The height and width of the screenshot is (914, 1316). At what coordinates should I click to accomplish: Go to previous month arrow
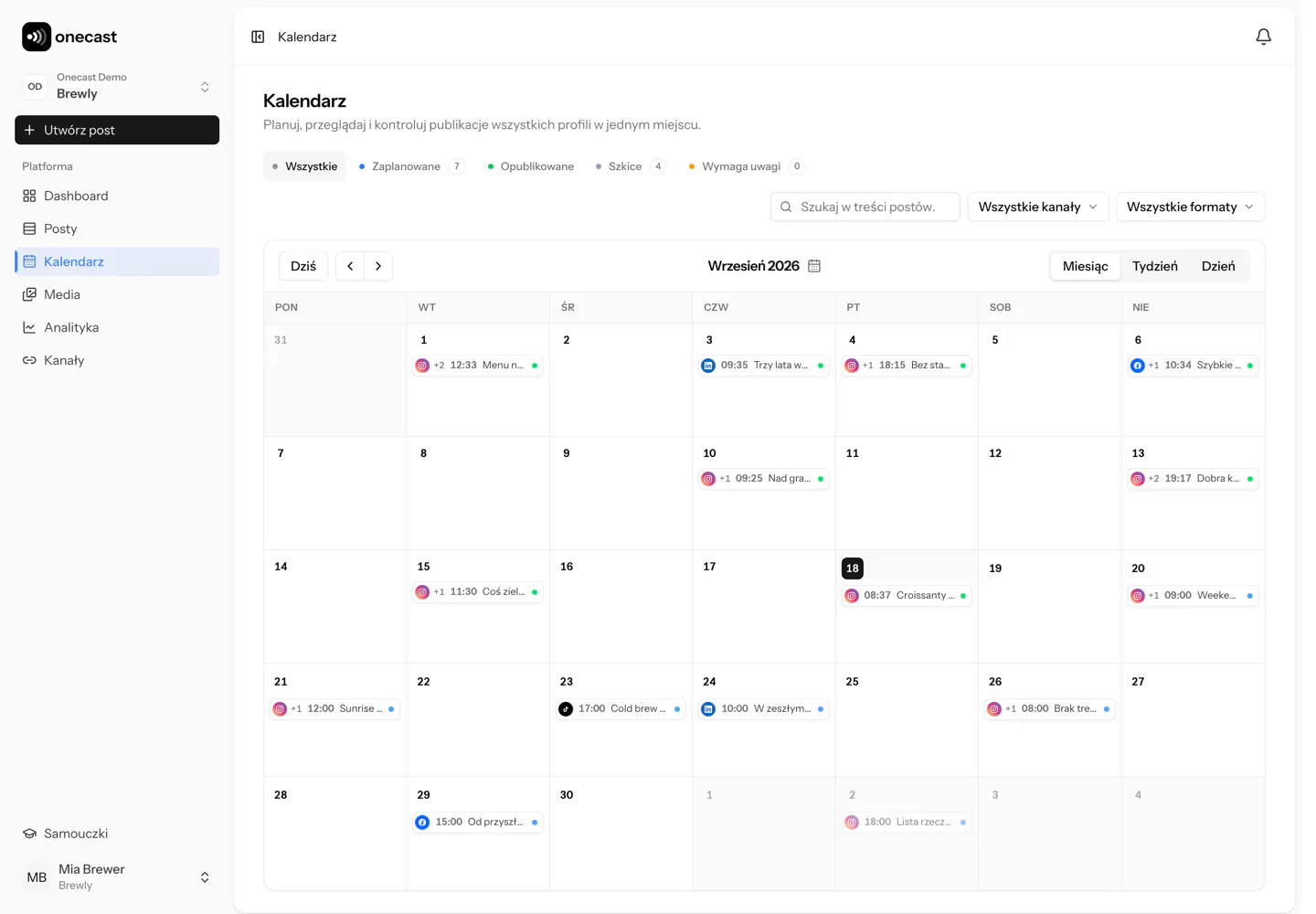[350, 266]
